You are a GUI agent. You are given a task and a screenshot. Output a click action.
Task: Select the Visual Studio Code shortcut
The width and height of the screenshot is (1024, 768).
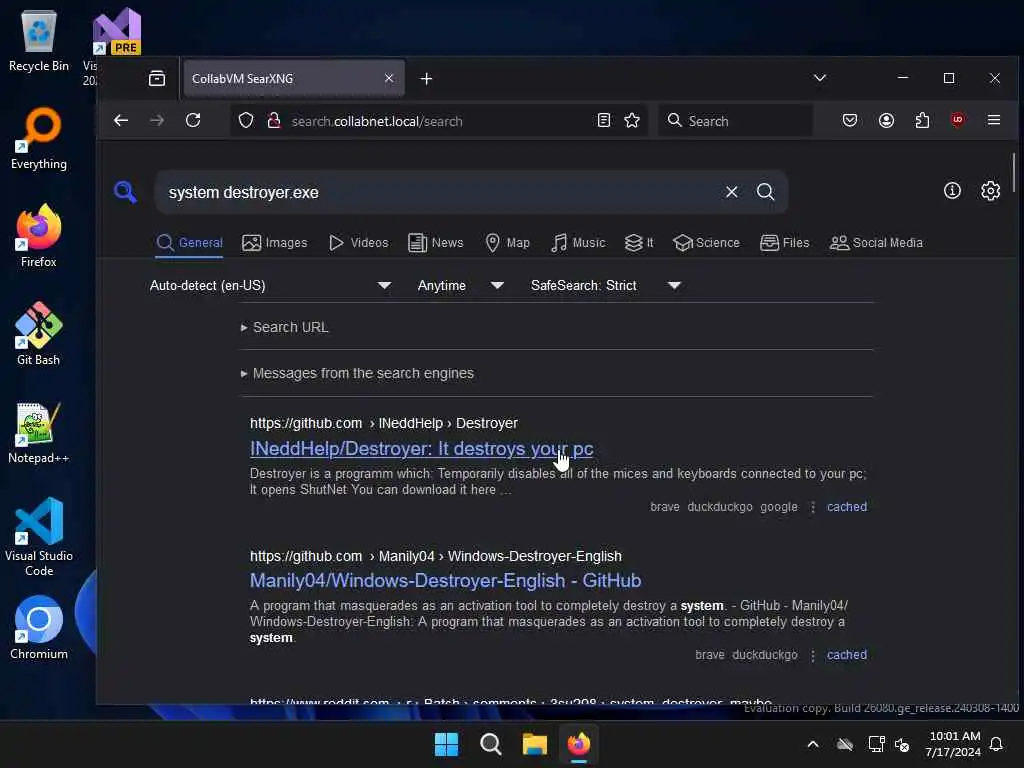click(x=39, y=537)
